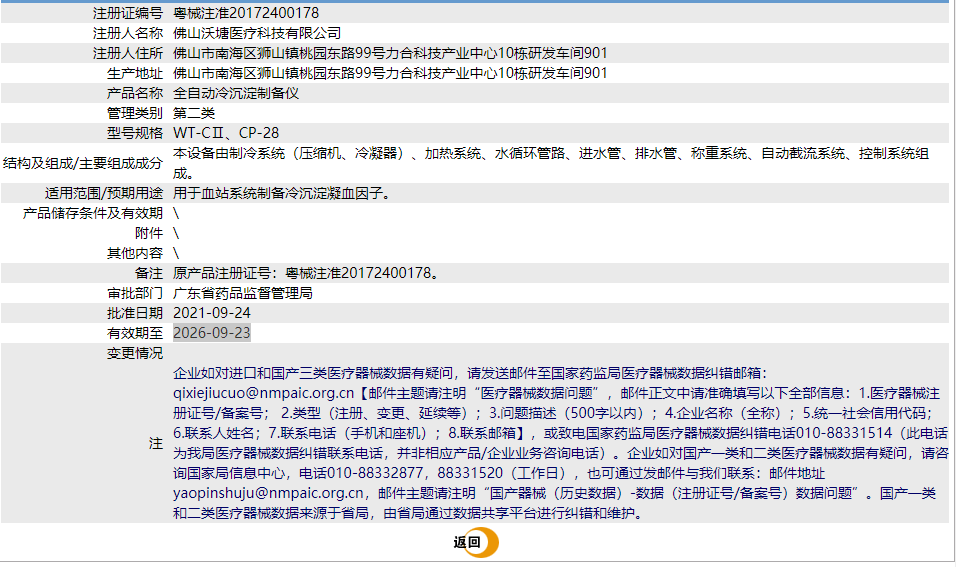Click the 适用范围/预期用途 label
Viewport: 956px width, 567px height.
click(104, 193)
